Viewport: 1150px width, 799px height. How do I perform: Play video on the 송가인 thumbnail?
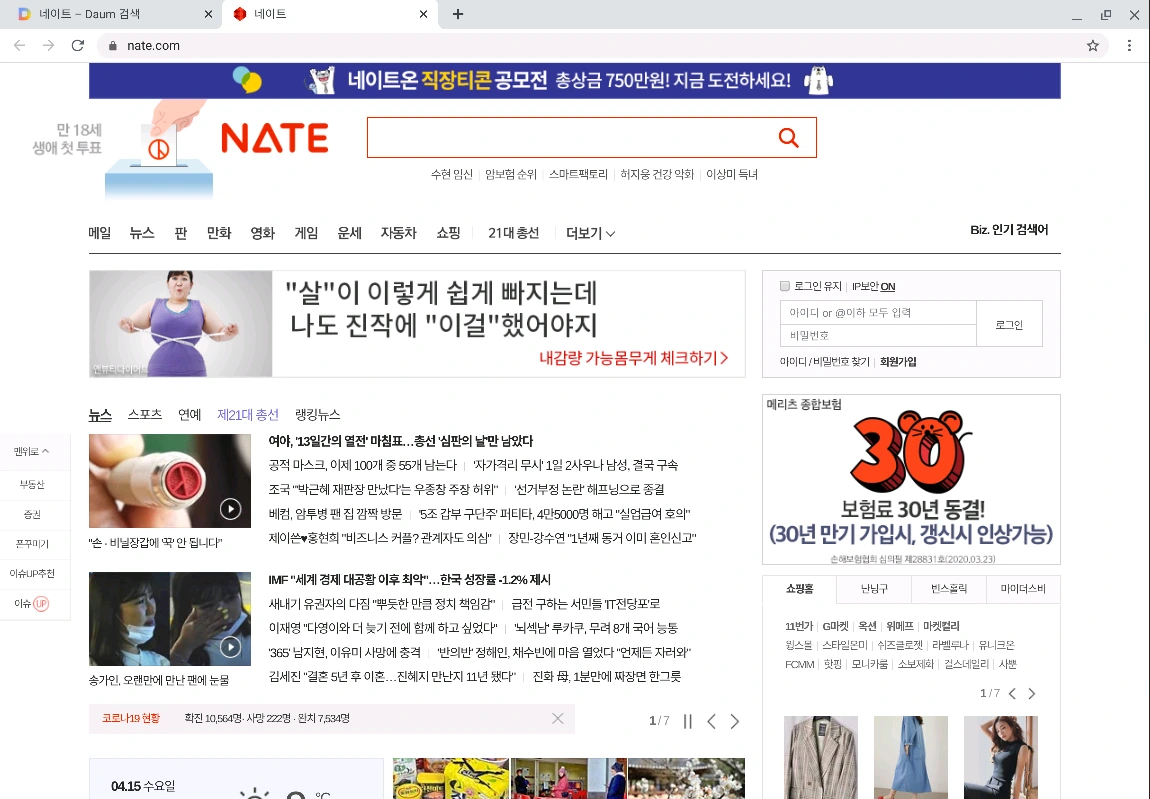230,646
